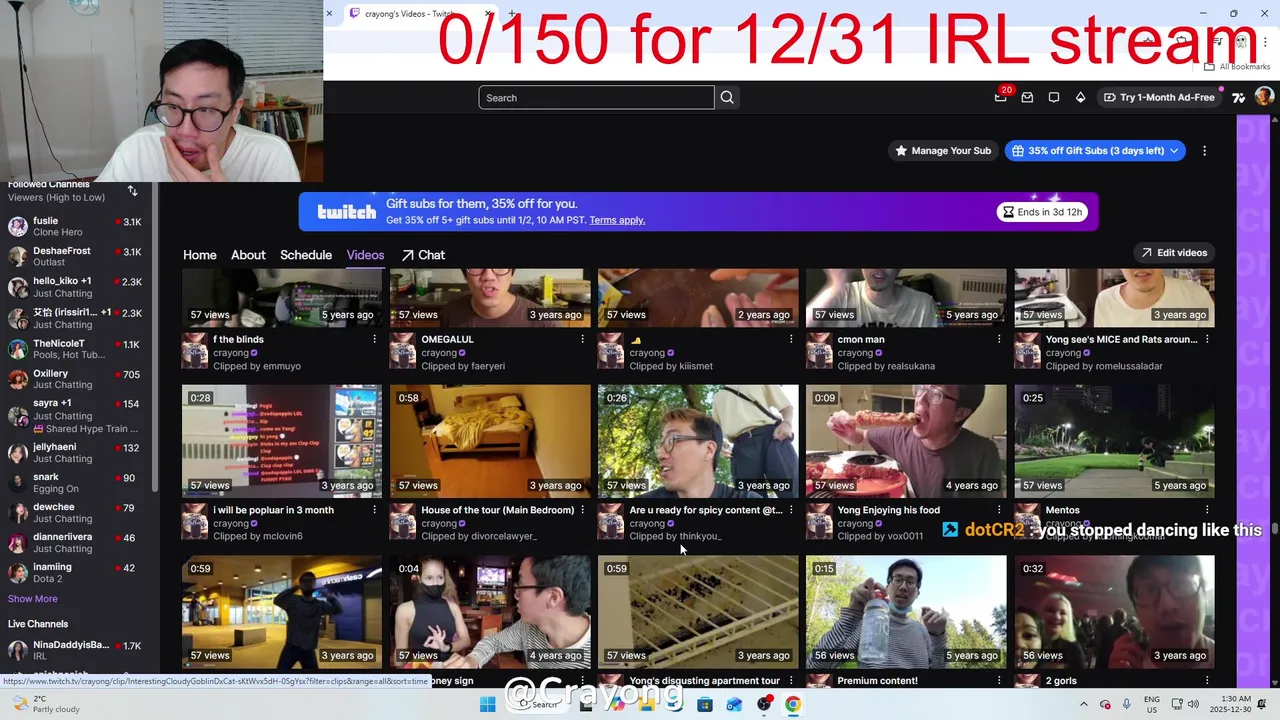Expand the 35% off Gift Subs dropdown

[1173, 151]
